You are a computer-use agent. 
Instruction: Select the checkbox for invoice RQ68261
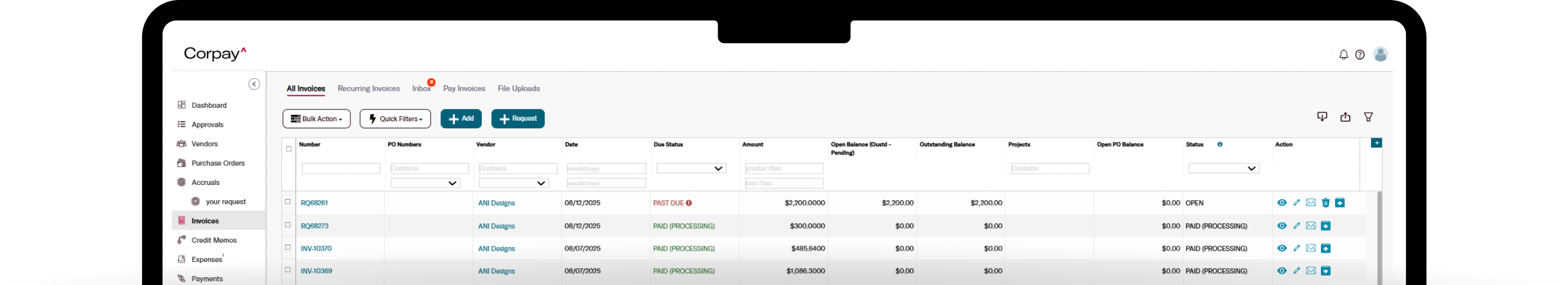pos(288,202)
